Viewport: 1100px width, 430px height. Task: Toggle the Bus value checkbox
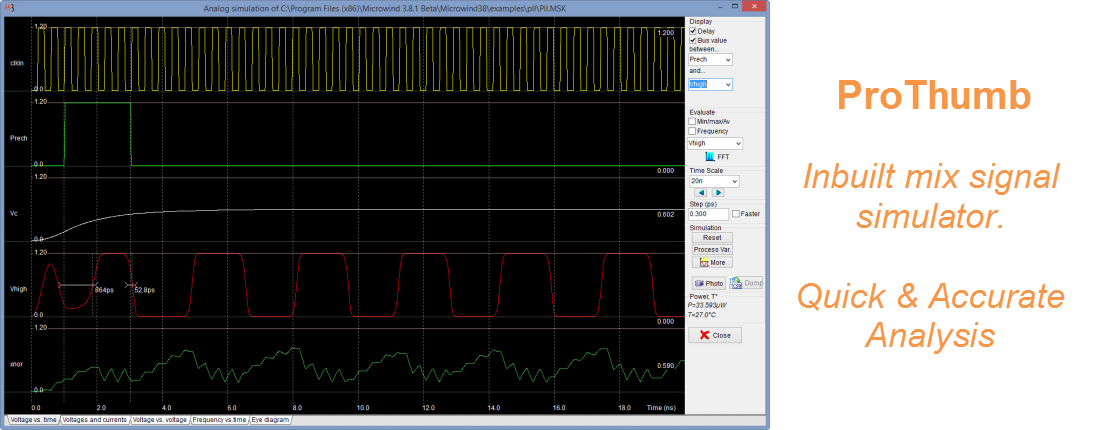coord(693,40)
